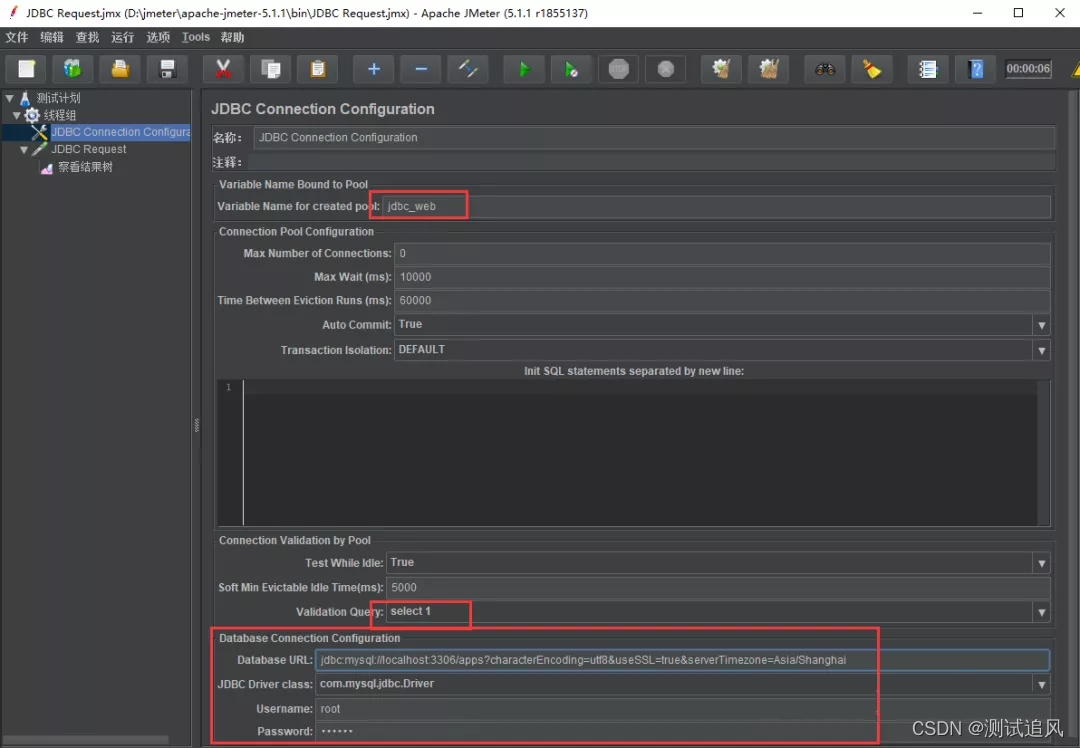Open the Templates icon in toolbar
This screenshot has height=748, width=1080.
(72, 69)
